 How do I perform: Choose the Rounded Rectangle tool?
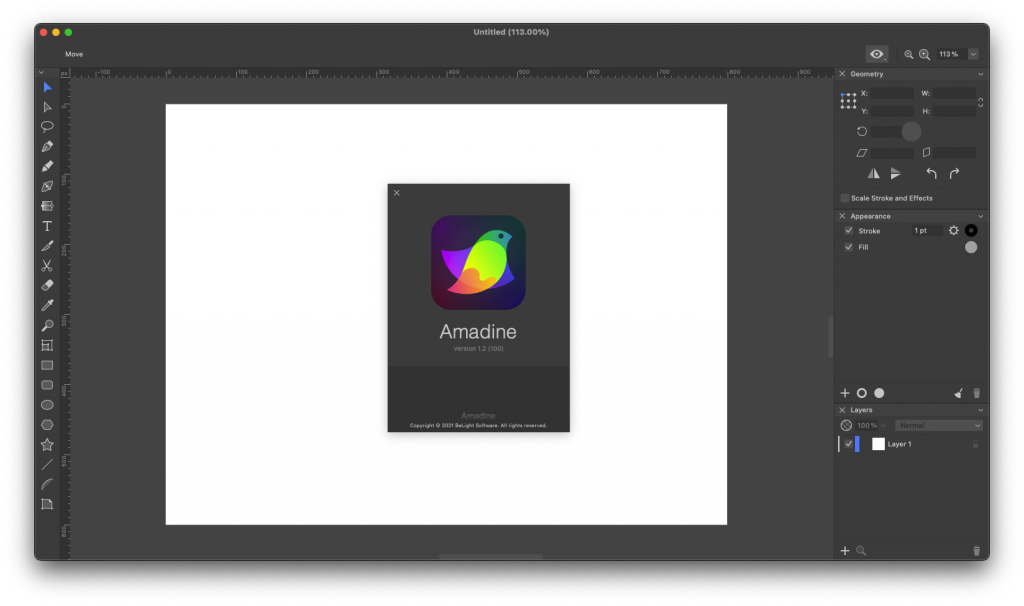[x=47, y=385]
